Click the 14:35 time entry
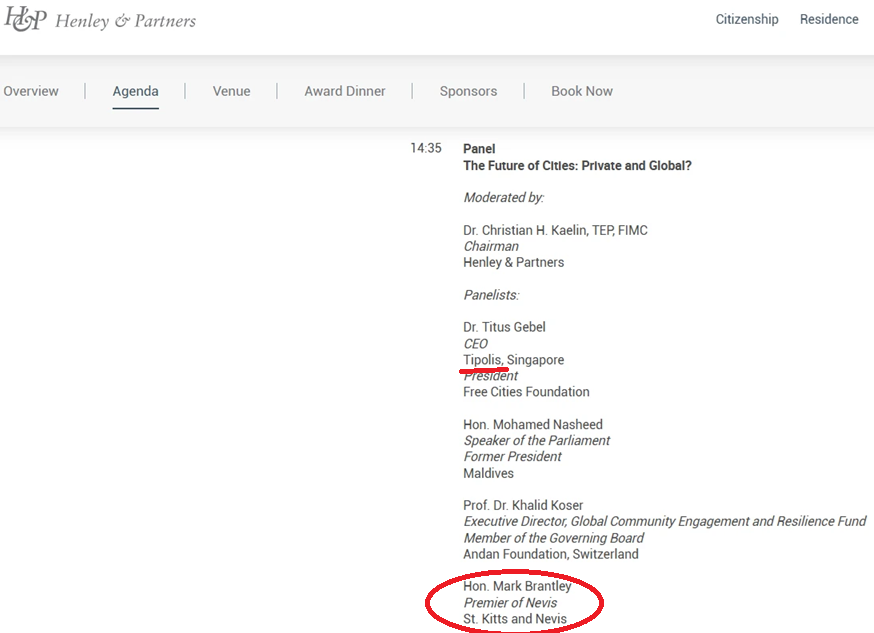This screenshot has height=633, width=874. [x=426, y=148]
